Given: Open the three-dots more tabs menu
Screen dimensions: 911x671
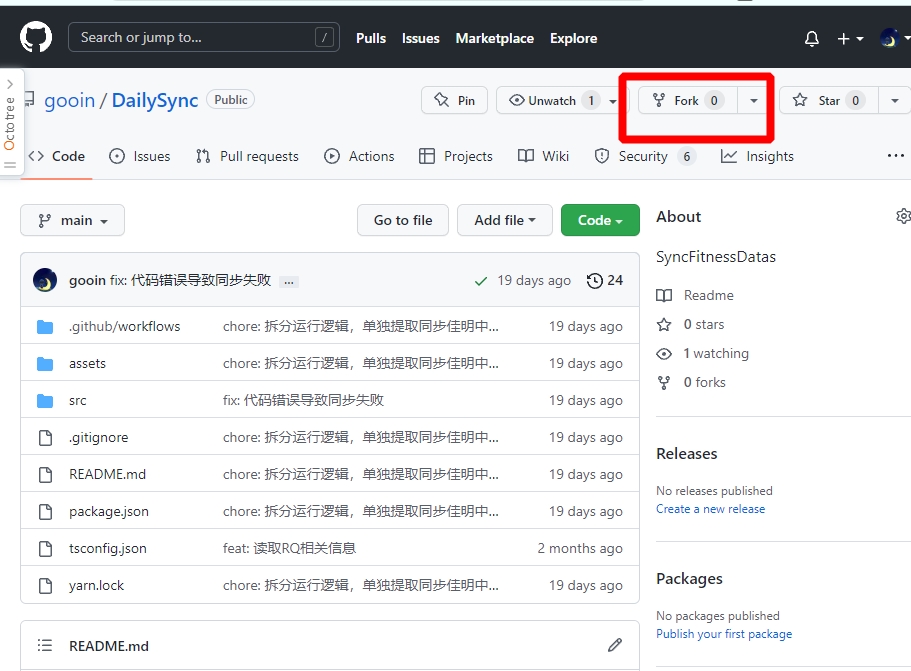Looking at the screenshot, I should tap(895, 156).
